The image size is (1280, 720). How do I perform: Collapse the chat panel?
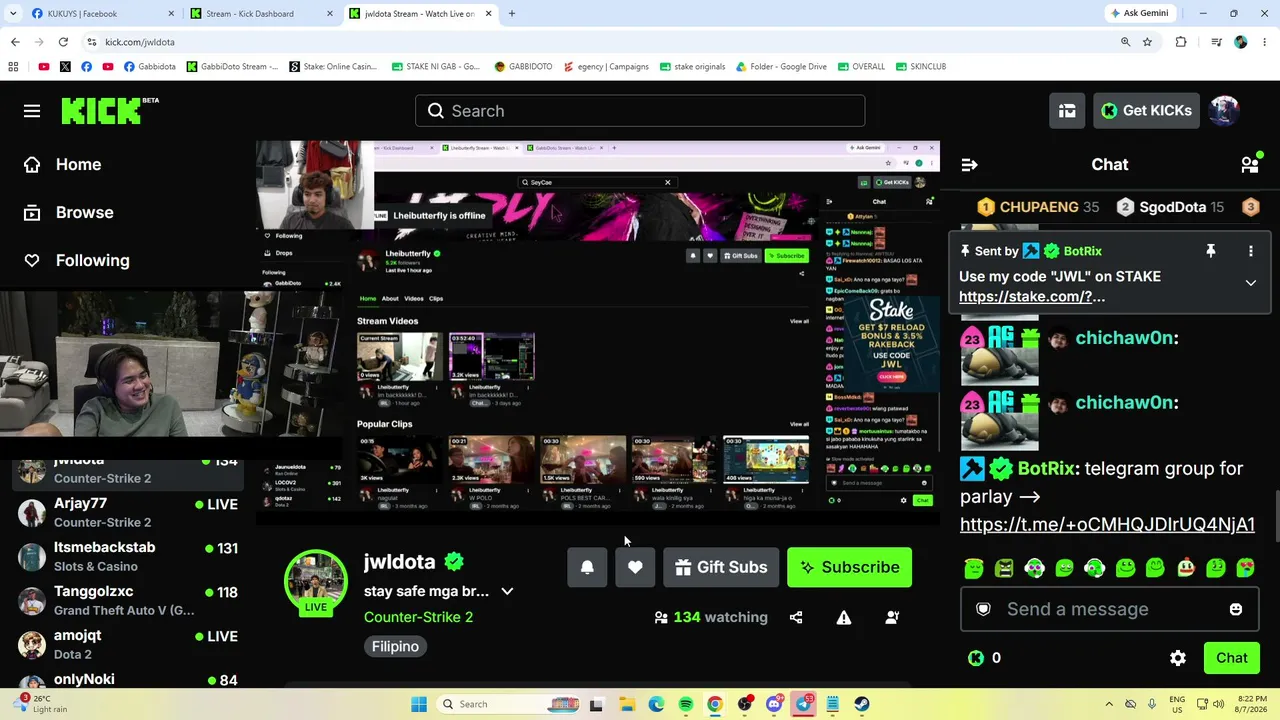pyautogui.click(x=969, y=165)
